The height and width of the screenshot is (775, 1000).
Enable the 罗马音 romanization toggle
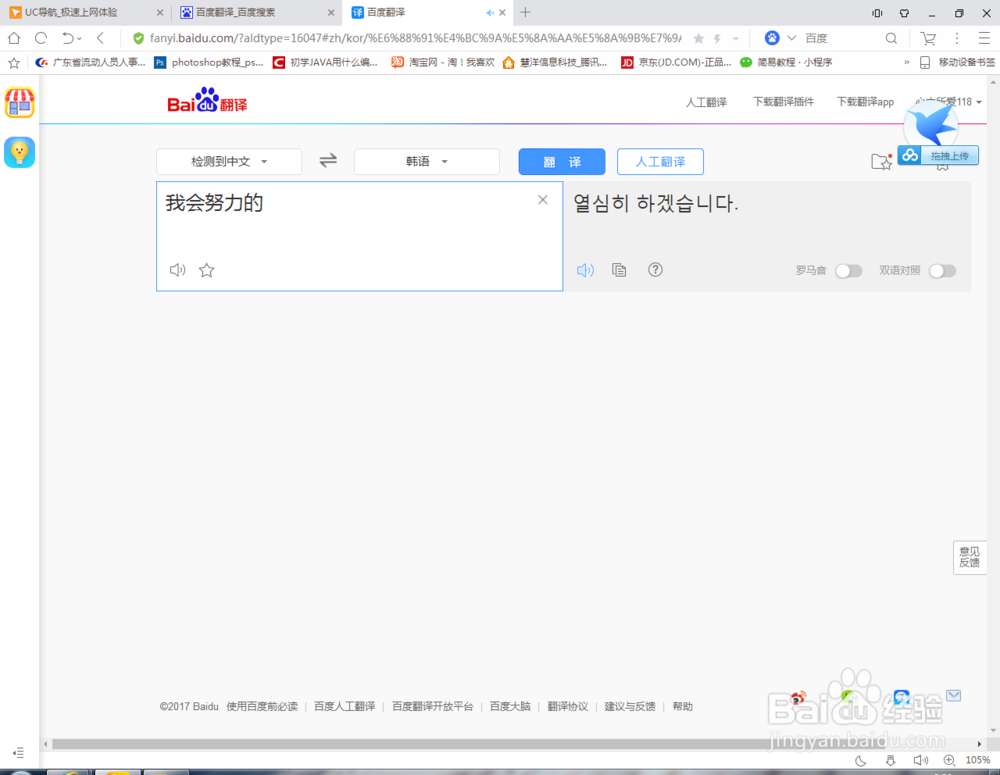pyautogui.click(x=848, y=270)
